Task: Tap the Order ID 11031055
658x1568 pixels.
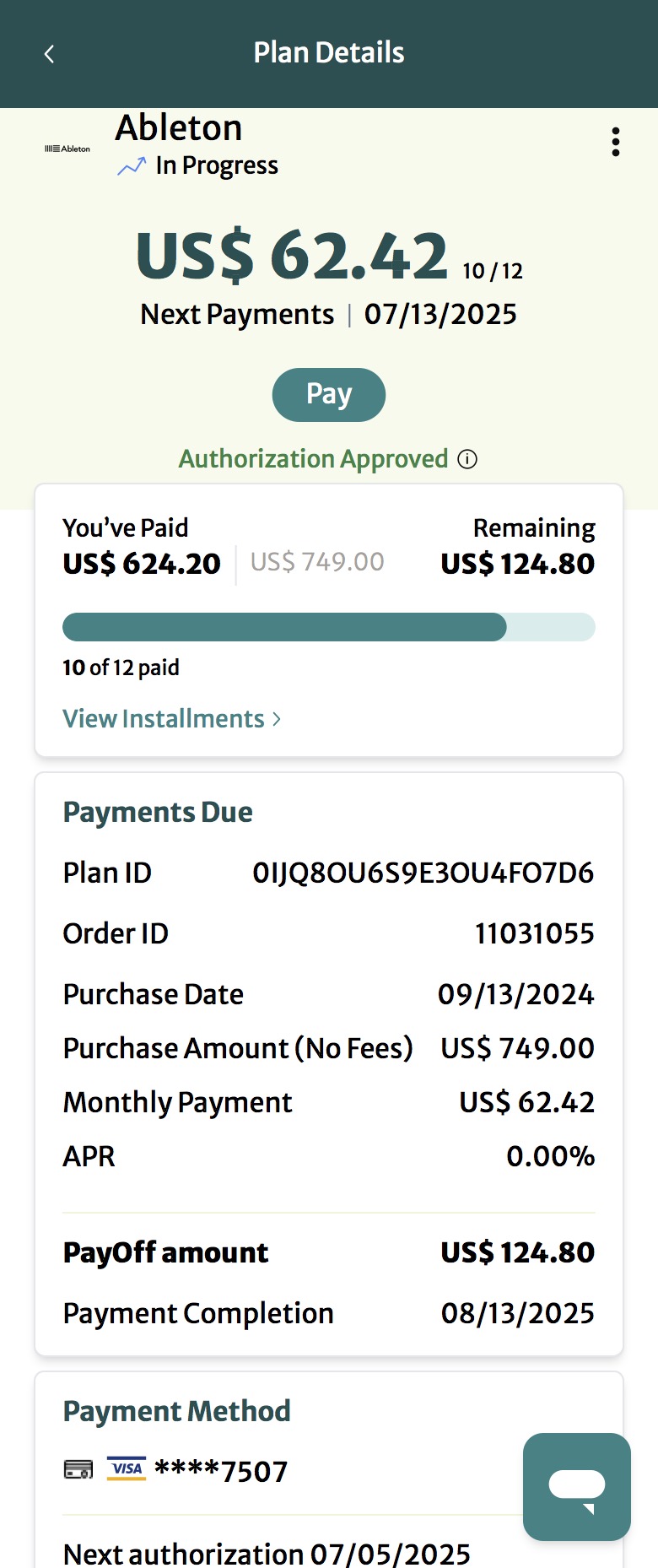Action: pos(535,933)
